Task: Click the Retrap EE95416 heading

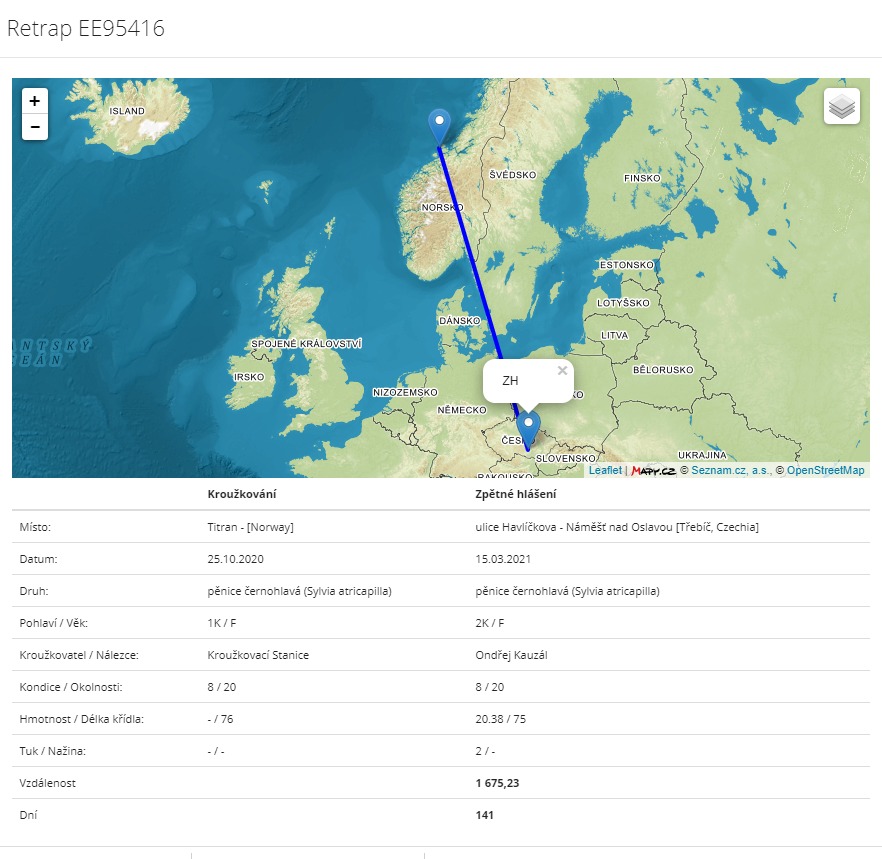Action: point(86,29)
